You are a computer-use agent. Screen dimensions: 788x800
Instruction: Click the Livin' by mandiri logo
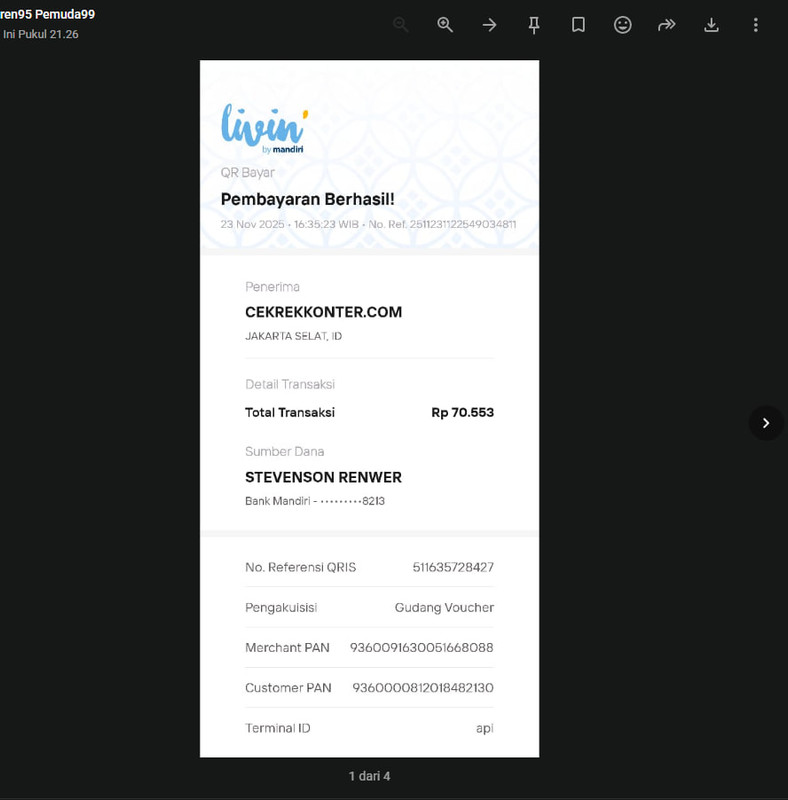tap(264, 129)
